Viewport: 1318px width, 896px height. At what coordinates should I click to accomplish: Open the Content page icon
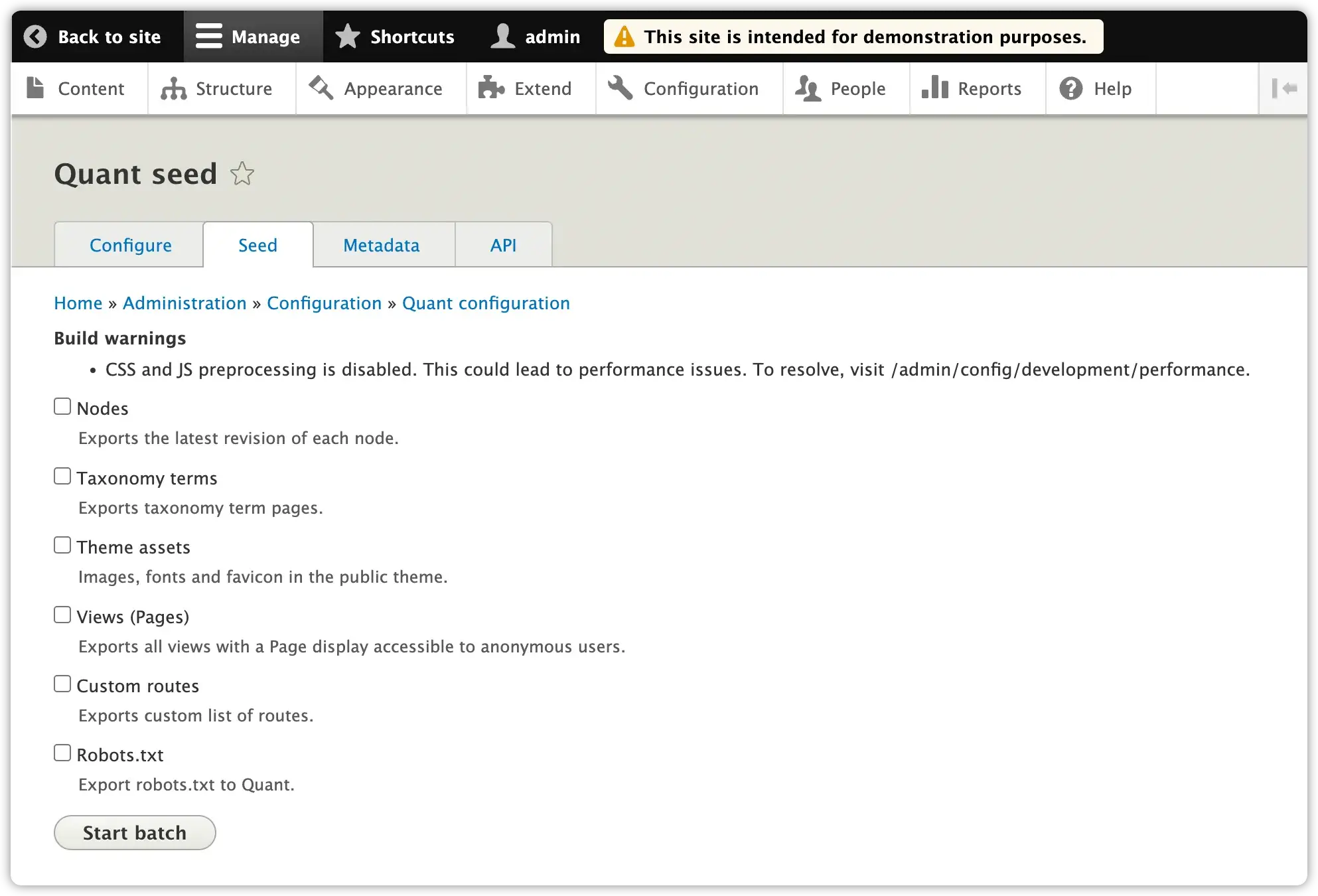pos(34,88)
